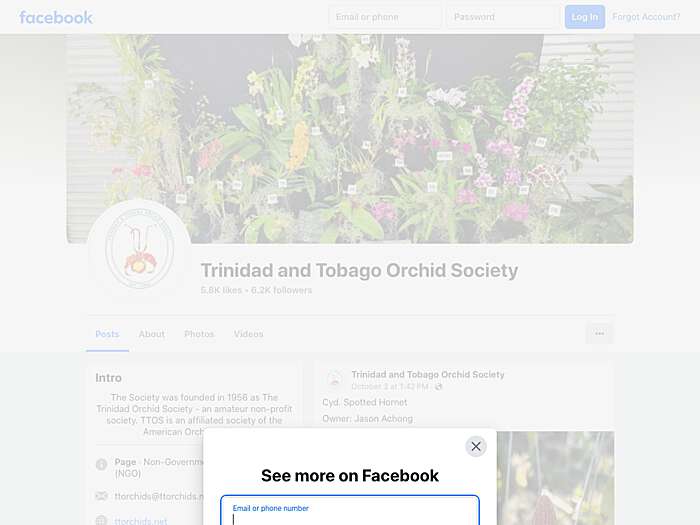Click the email envelope icon in Intro
700x525 pixels.
click(x=102, y=496)
